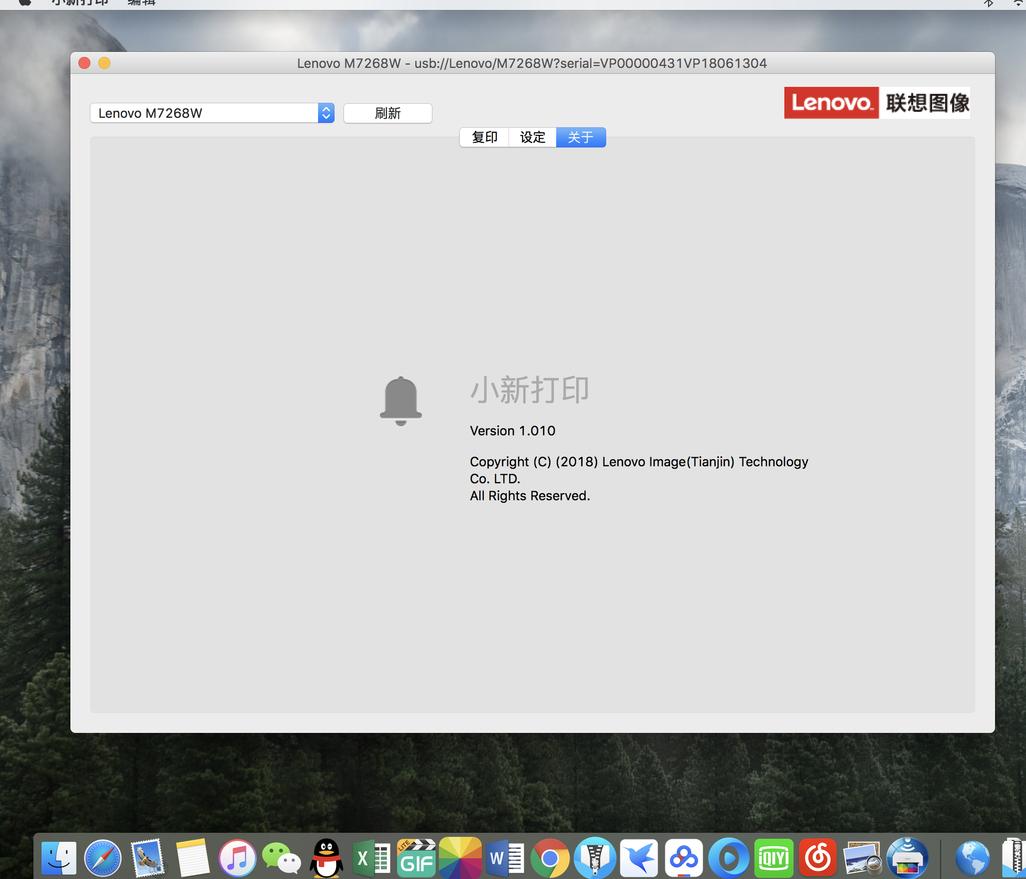The image size is (1026, 879).
Task: Click the 小新打印 title text
Action: (x=529, y=389)
